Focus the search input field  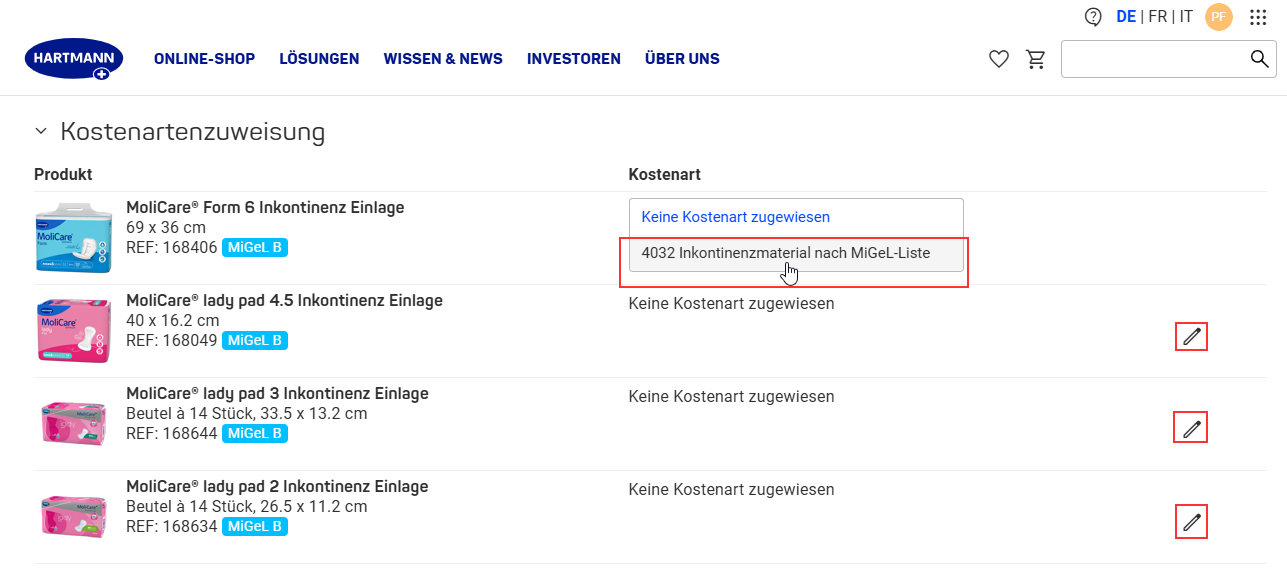(1155, 59)
